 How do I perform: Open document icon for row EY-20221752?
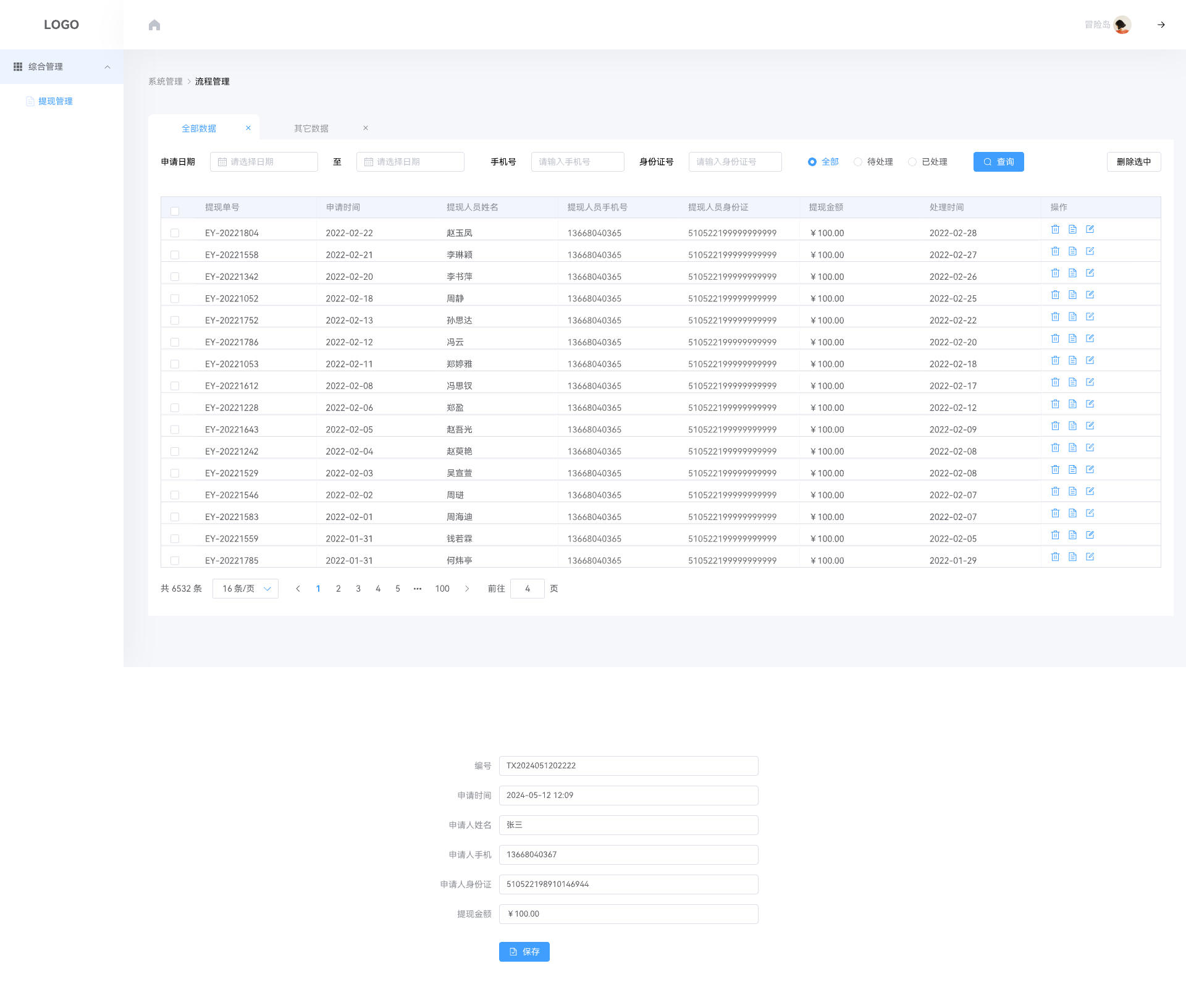point(1072,317)
